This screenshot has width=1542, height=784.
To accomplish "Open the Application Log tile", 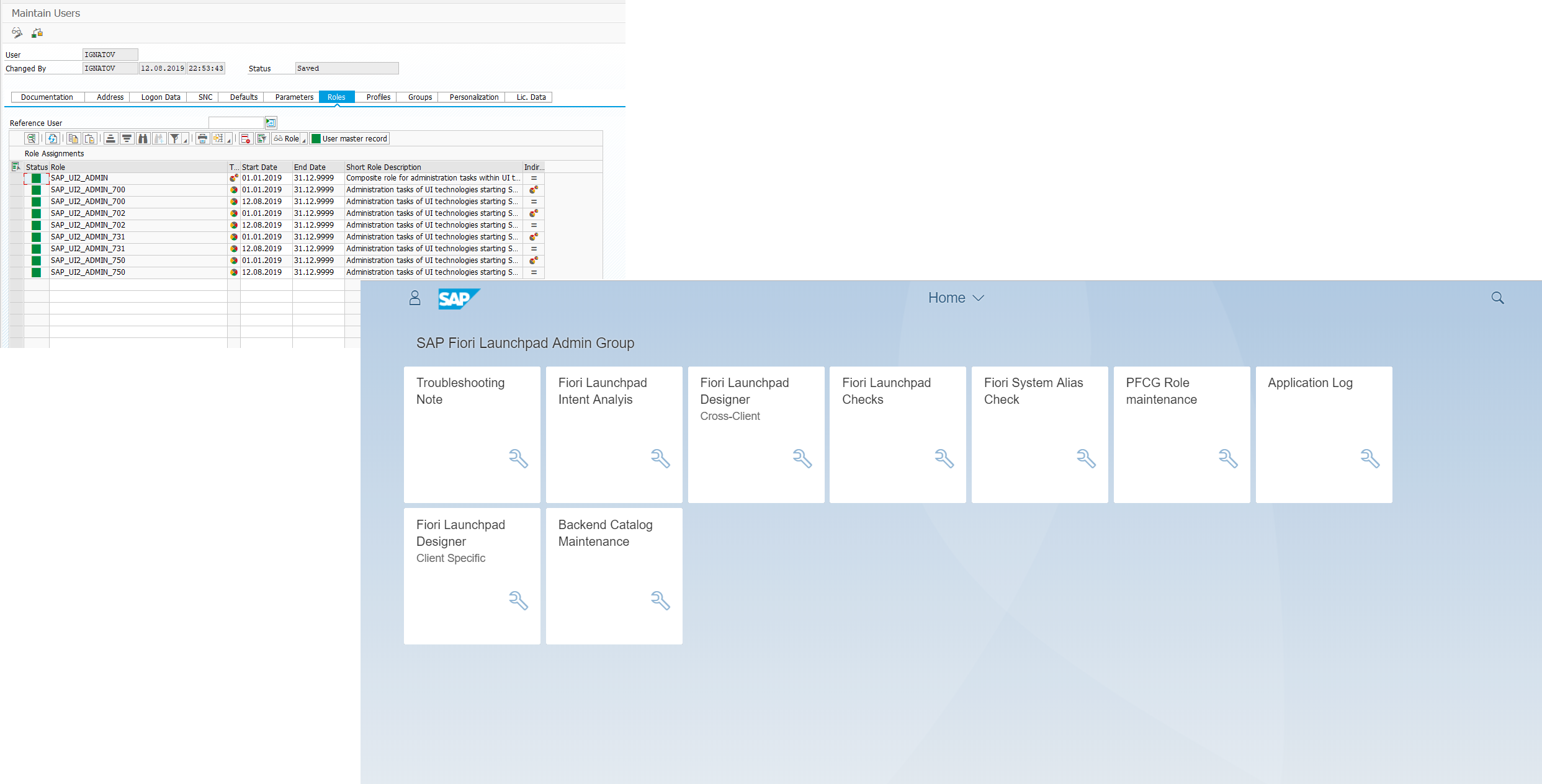I will [1323, 434].
